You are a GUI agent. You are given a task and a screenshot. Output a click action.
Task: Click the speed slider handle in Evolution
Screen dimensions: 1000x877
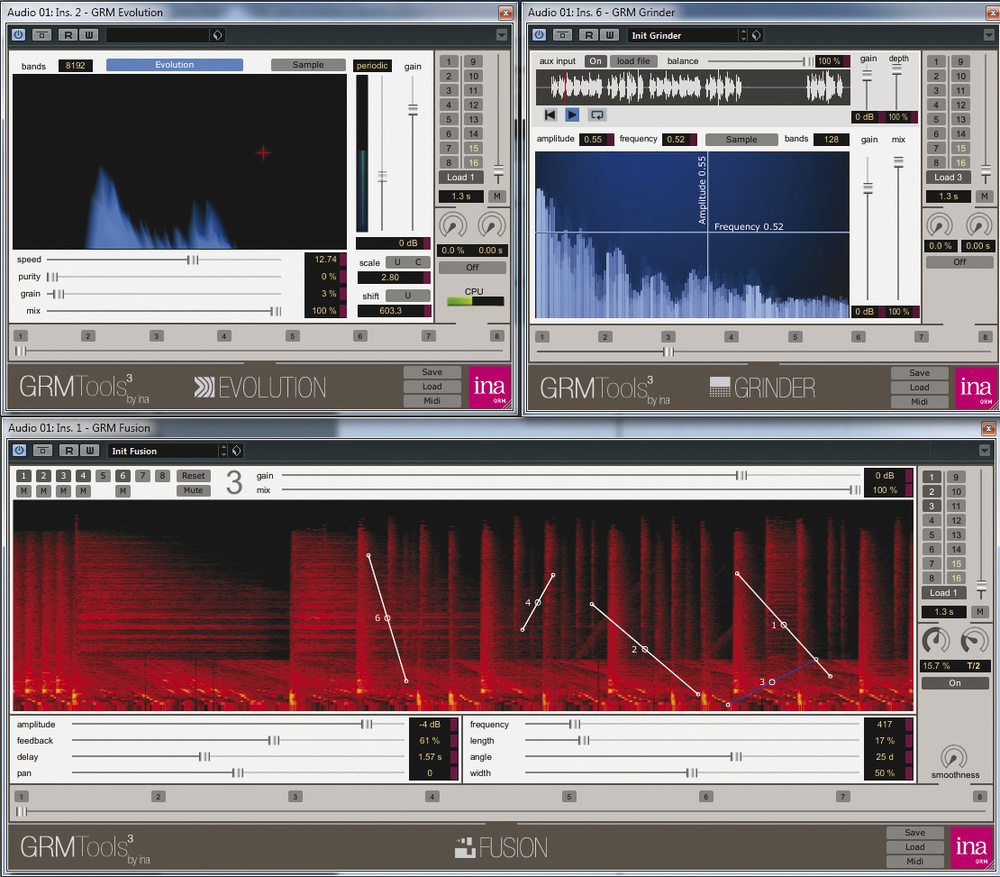pos(193,260)
